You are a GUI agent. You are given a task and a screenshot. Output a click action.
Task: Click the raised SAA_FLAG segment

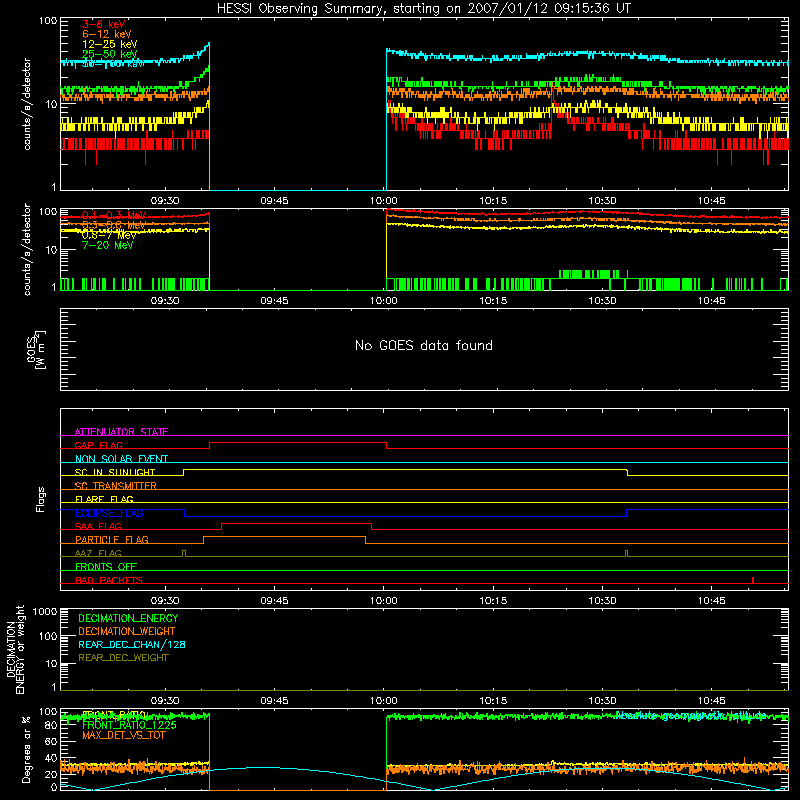pyautogui.click(x=296, y=523)
